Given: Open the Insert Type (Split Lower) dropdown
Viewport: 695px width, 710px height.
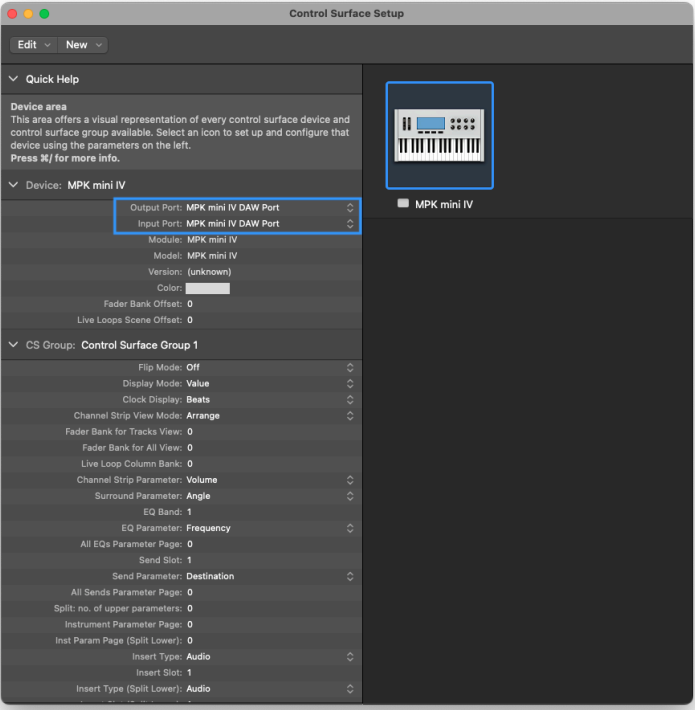Looking at the screenshot, I should pyautogui.click(x=270, y=689).
